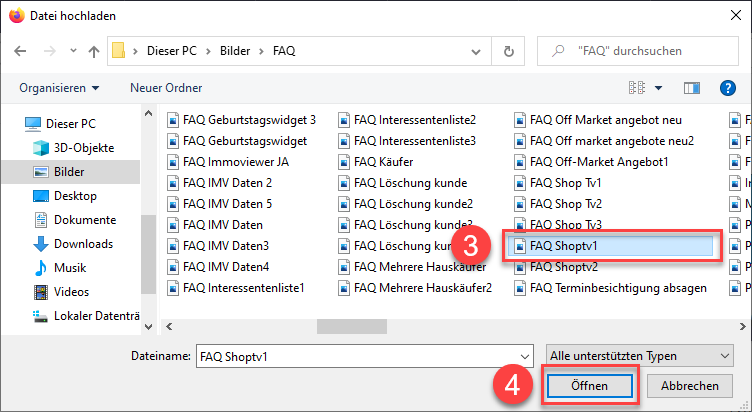Click the Neuer Ordner toolbar button
Image resolution: width=752 pixels, height=412 pixels.
166,88
